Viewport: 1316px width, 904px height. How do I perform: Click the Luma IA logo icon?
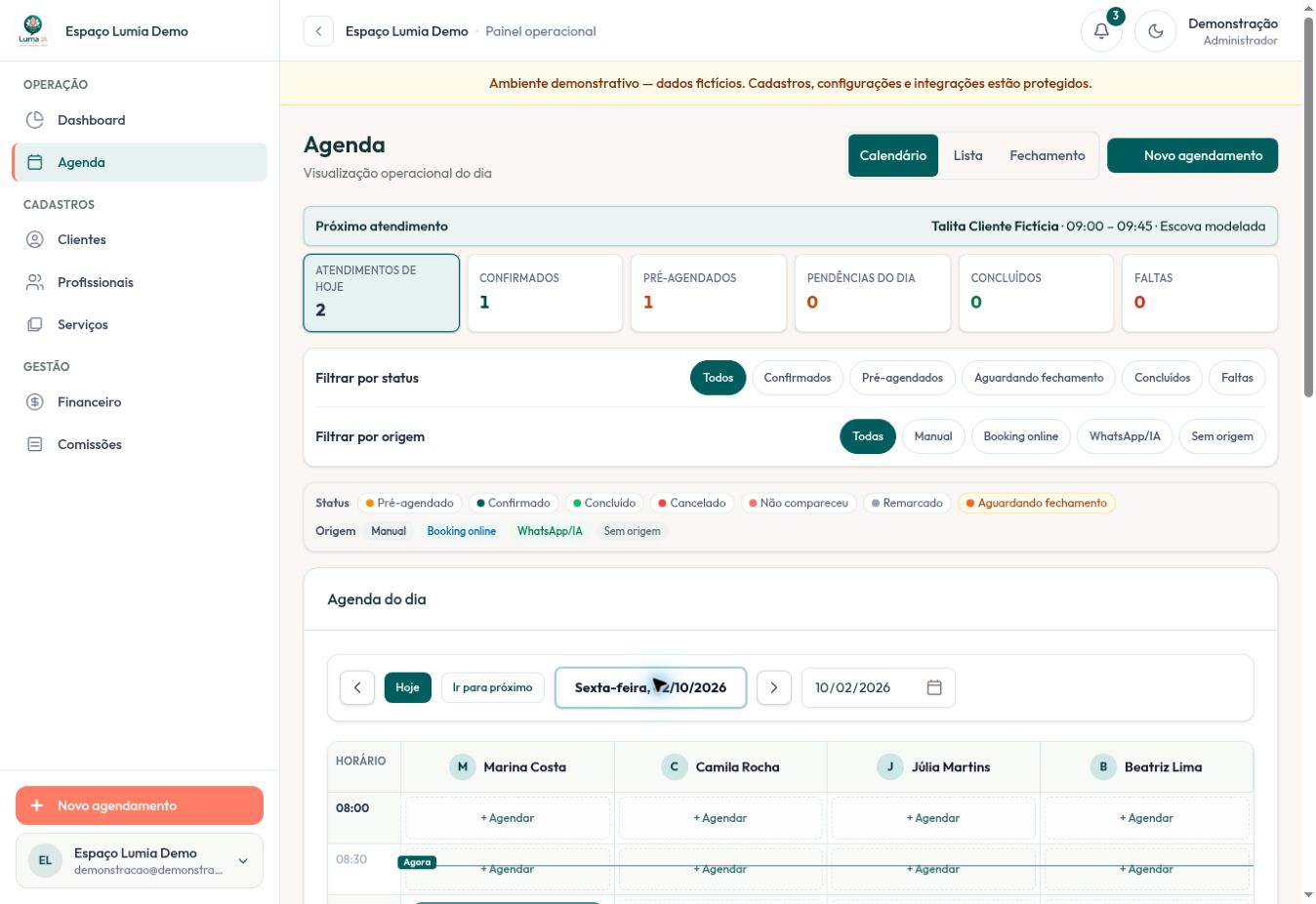coord(32,30)
